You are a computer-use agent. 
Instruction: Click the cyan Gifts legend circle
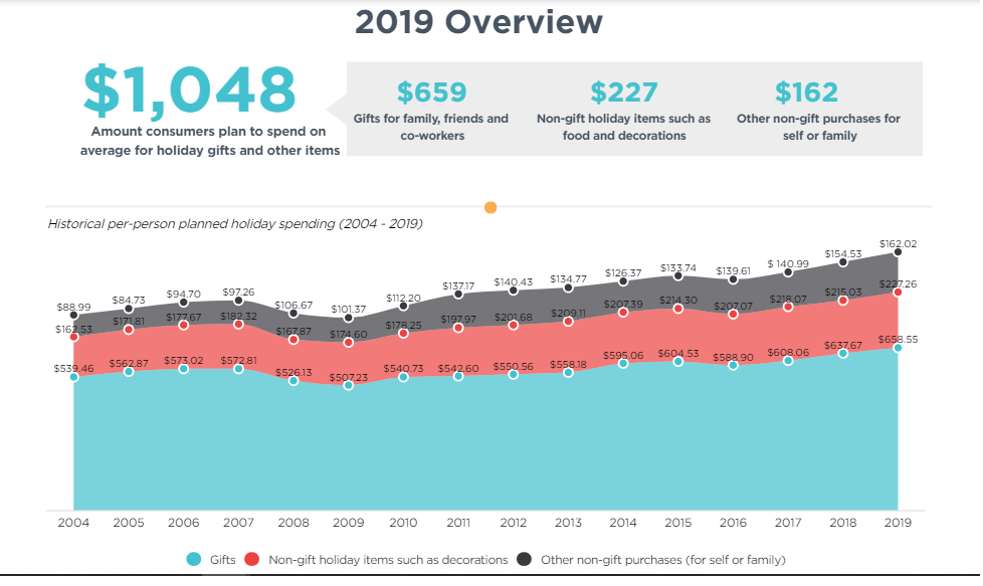(x=194, y=559)
